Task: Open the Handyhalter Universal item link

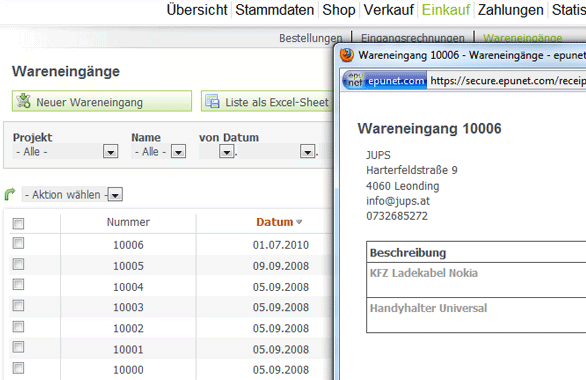Action: tap(428, 308)
